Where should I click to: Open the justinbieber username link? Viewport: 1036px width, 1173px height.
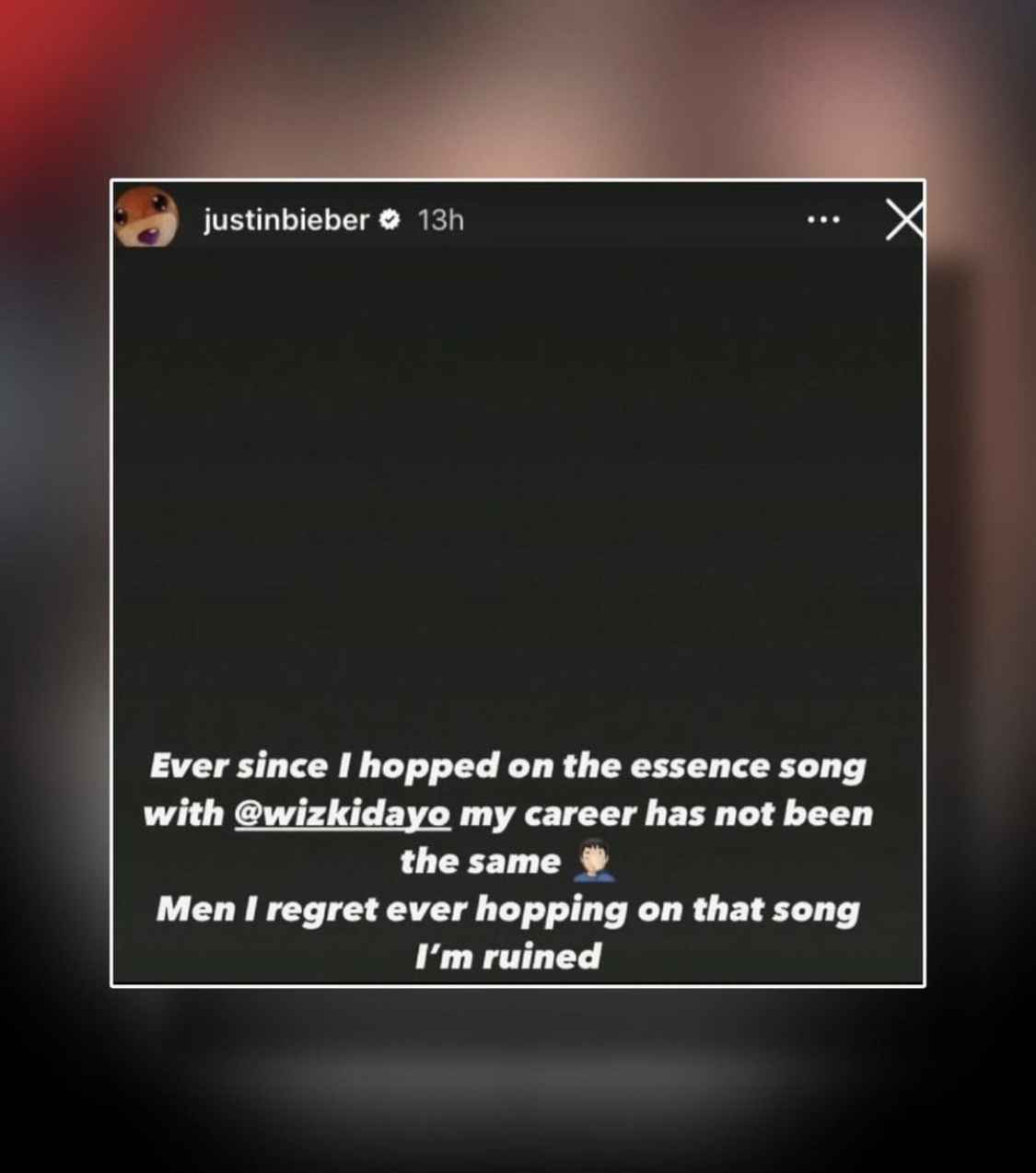coord(286,220)
